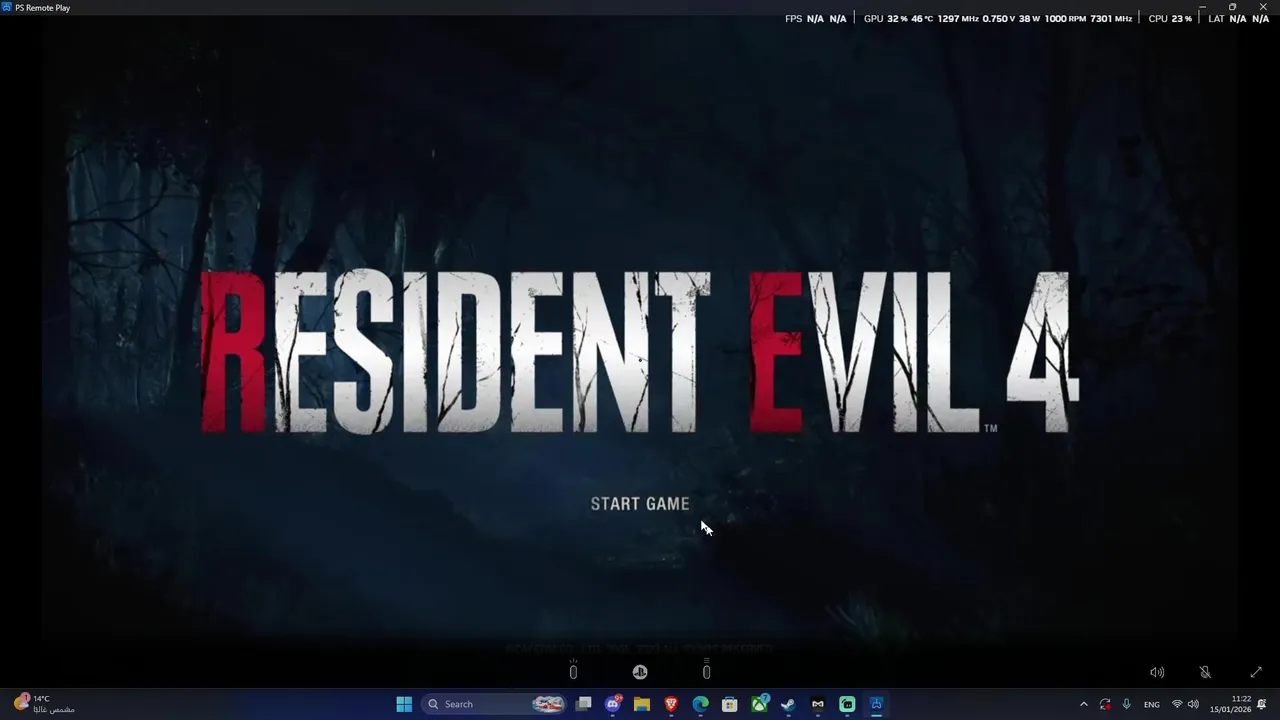The width and height of the screenshot is (1280, 720).
Task: Open Microsoft Store from the taskbar
Action: [x=730, y=704]
